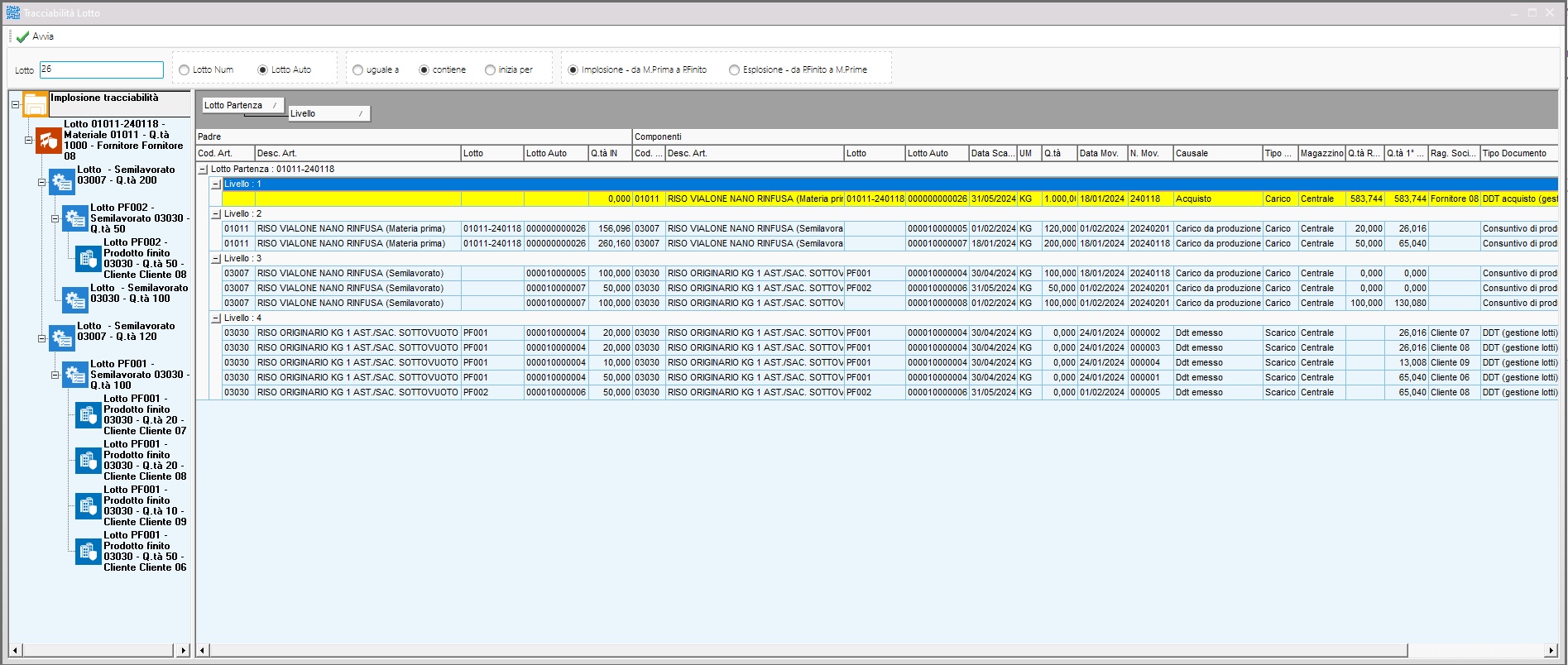Select tree item Lotto 01011-240118 Materiale 01011
This screenshot has width=1568, height=665.
pos(123,140)
